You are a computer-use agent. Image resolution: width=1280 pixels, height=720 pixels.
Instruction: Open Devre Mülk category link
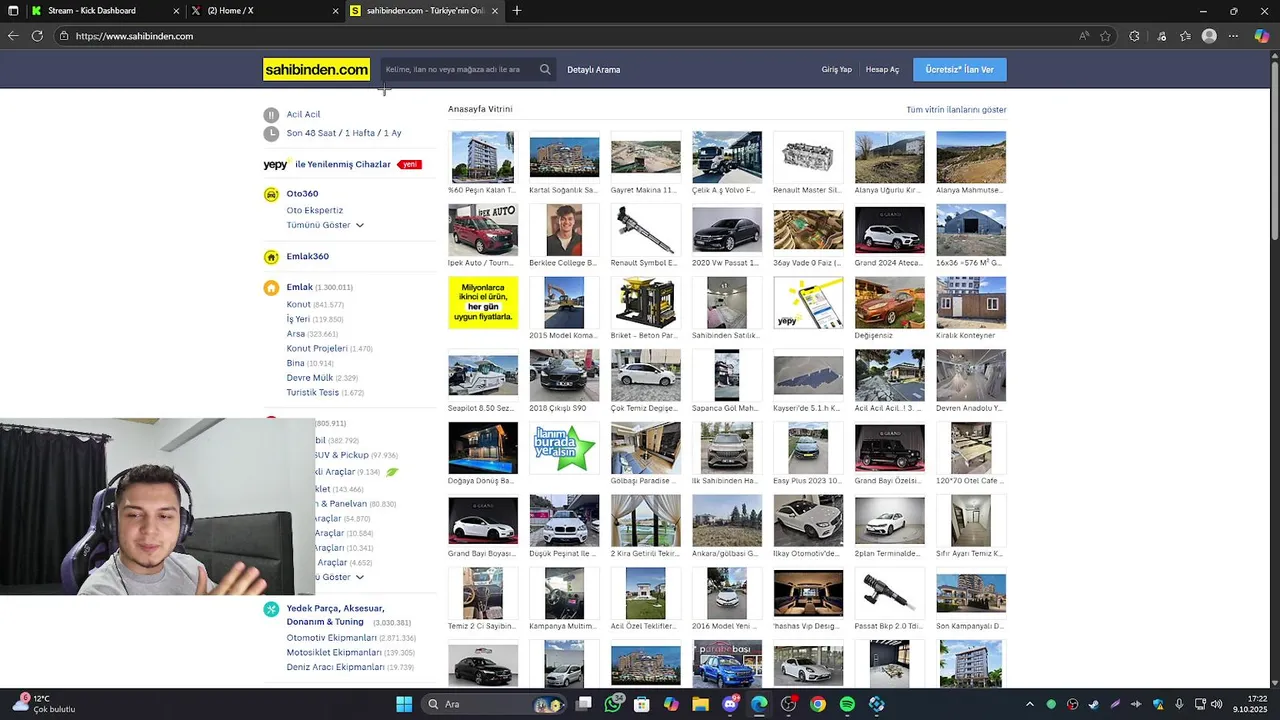point(310,378)
